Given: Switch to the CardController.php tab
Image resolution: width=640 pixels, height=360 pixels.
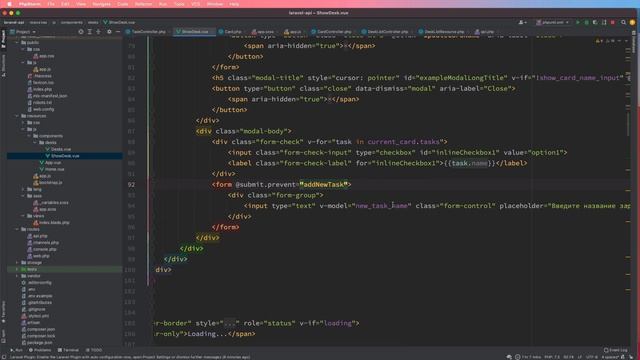Looking at the screenshot, I should 332,31.
